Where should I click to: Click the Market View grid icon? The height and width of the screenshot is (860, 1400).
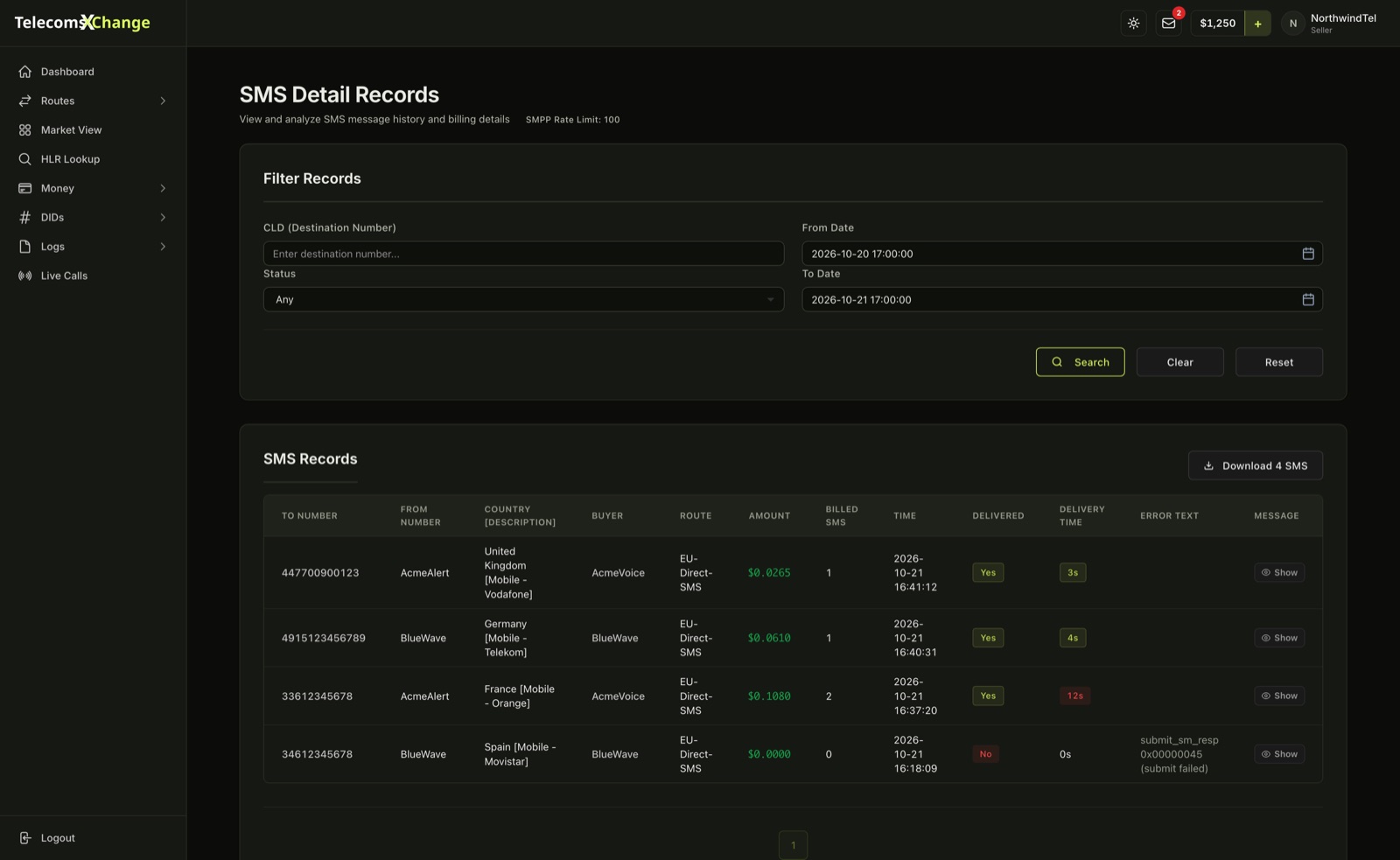tap(24, 129)
